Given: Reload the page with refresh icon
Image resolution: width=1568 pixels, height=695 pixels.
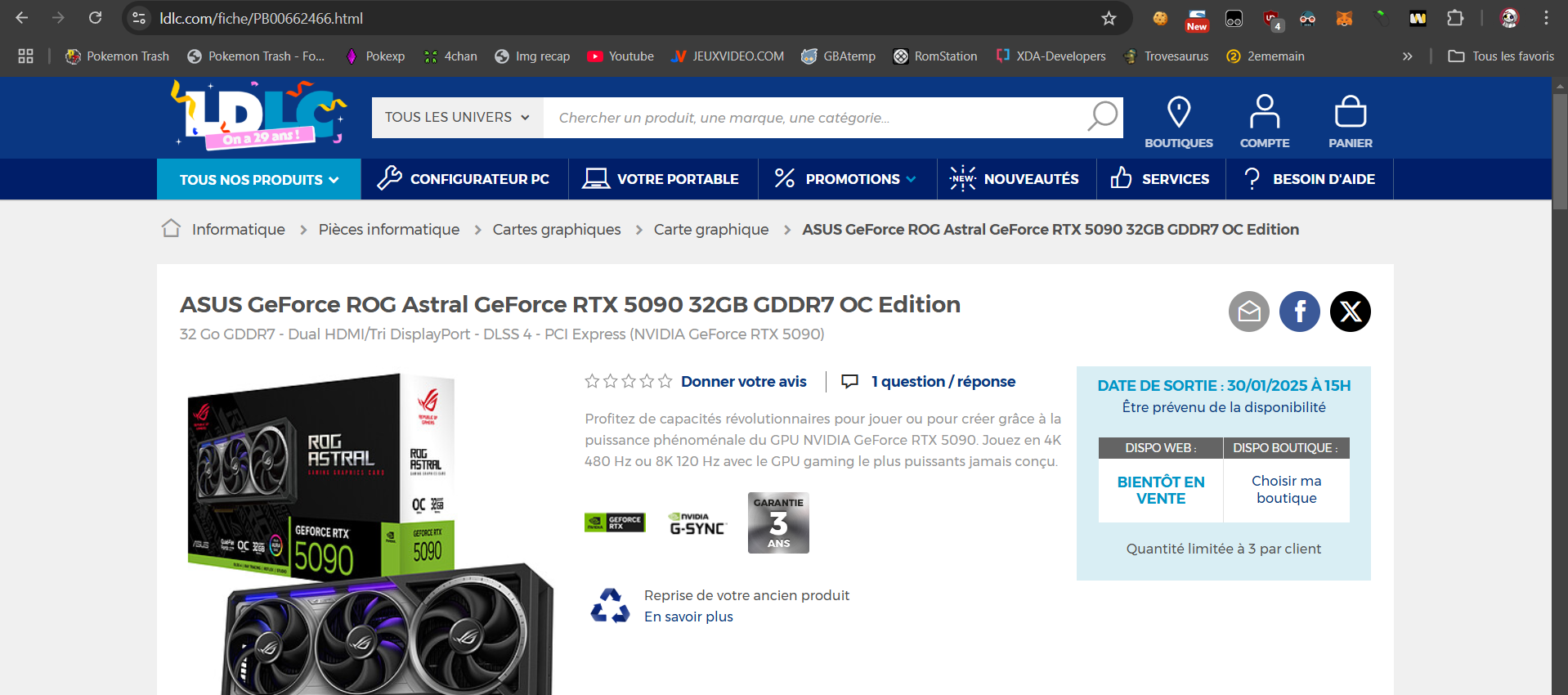Looking at the screenshot, I should click(95, 18).
